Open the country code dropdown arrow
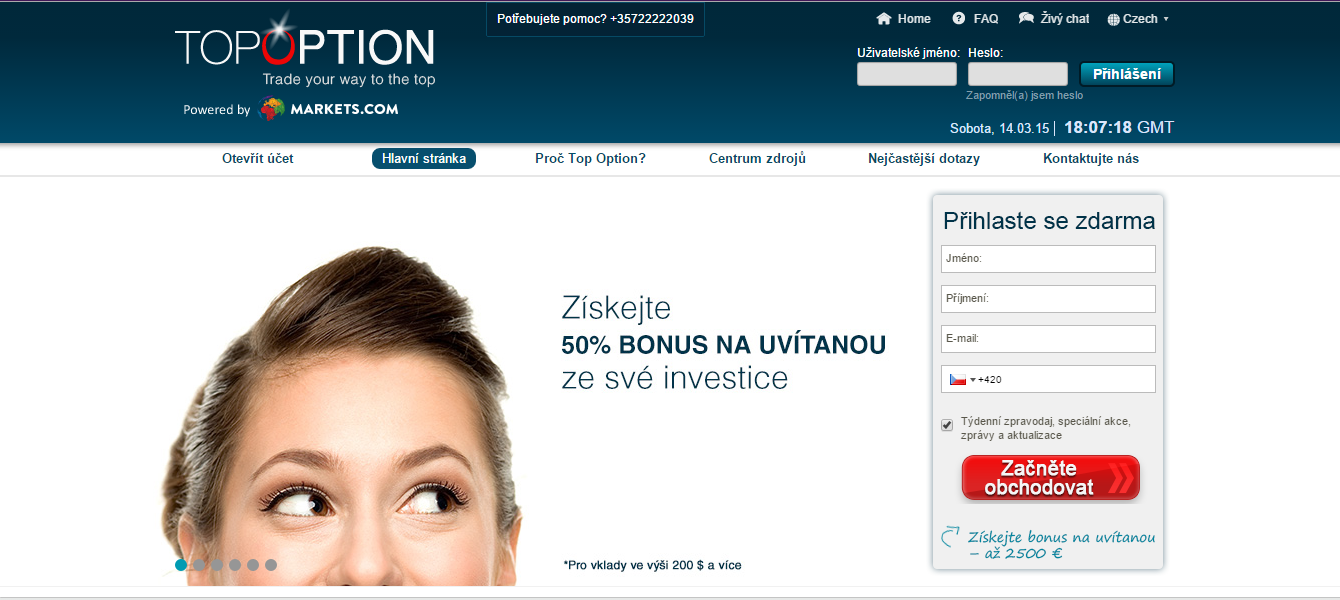This screenshot has height=600, width=1340. click(973, 380)
